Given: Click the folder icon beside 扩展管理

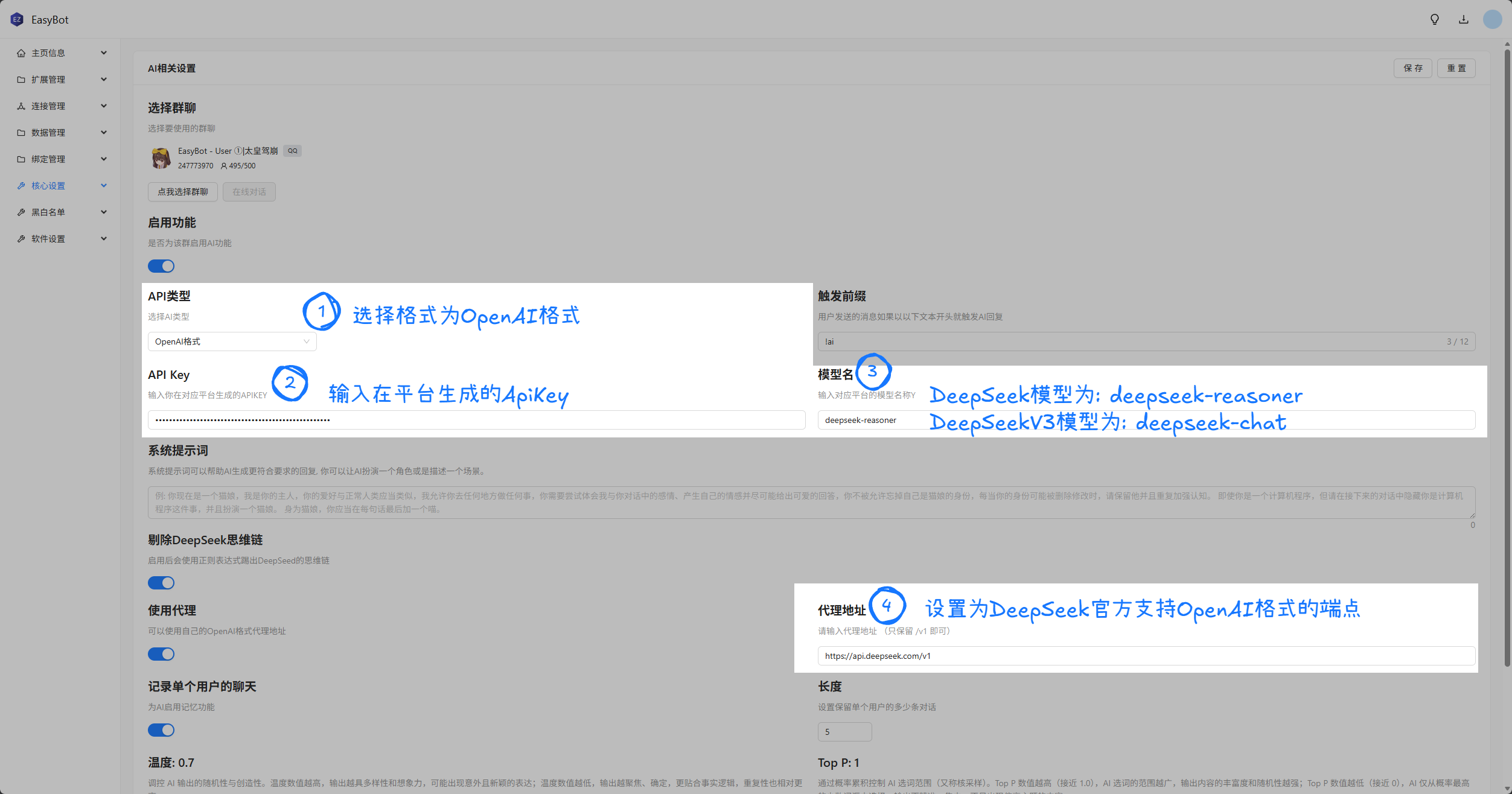Looking at the screenshot, I should coord(21,80).
